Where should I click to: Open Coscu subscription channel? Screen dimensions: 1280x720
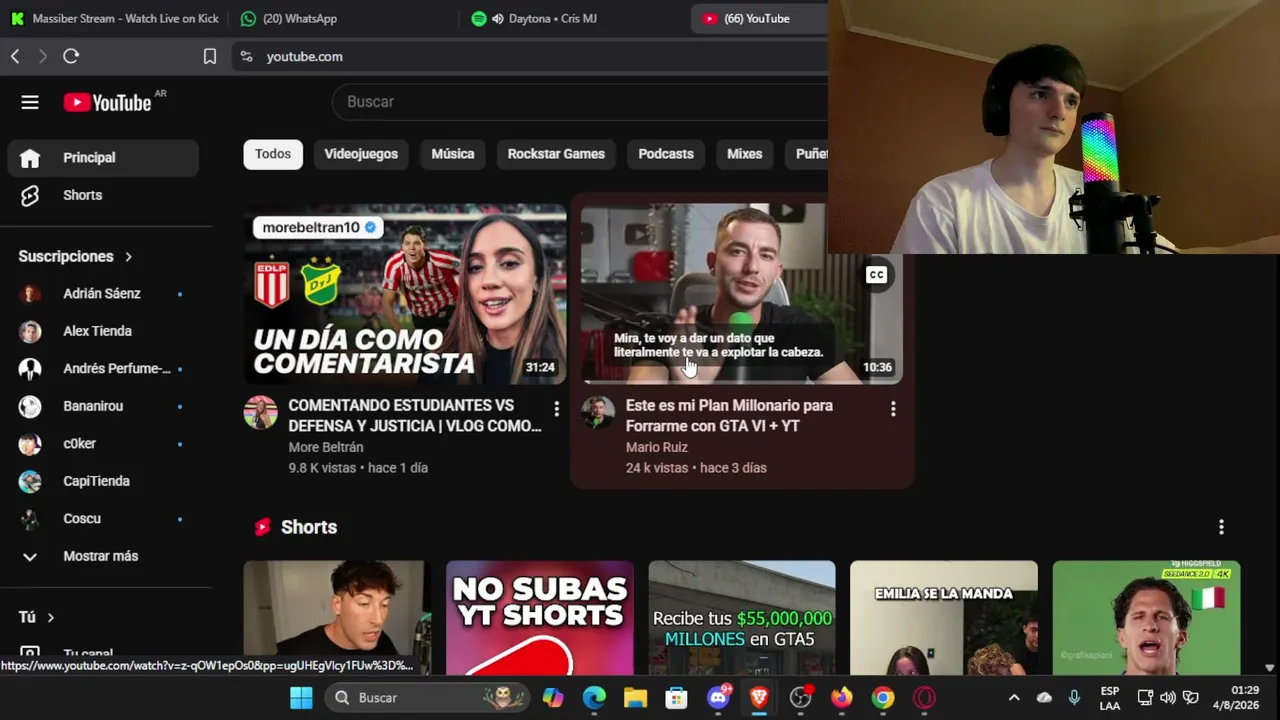click(105, 519)
